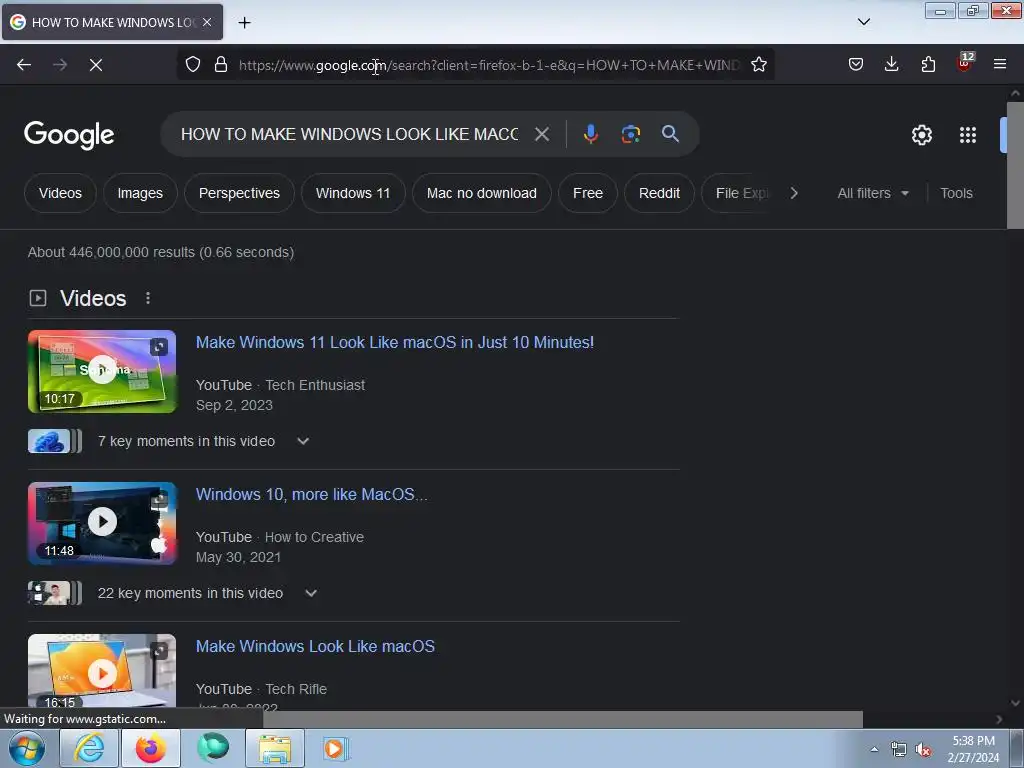This screenshot has width=1024, height=768.
Task: Open the search Tools option
Action: [x=956, y=193]
